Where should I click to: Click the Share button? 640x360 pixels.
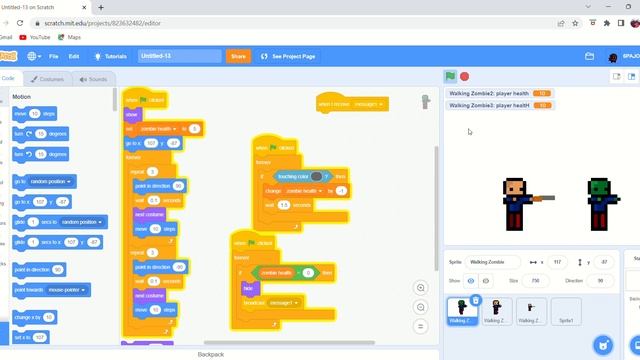click(238, 56)
